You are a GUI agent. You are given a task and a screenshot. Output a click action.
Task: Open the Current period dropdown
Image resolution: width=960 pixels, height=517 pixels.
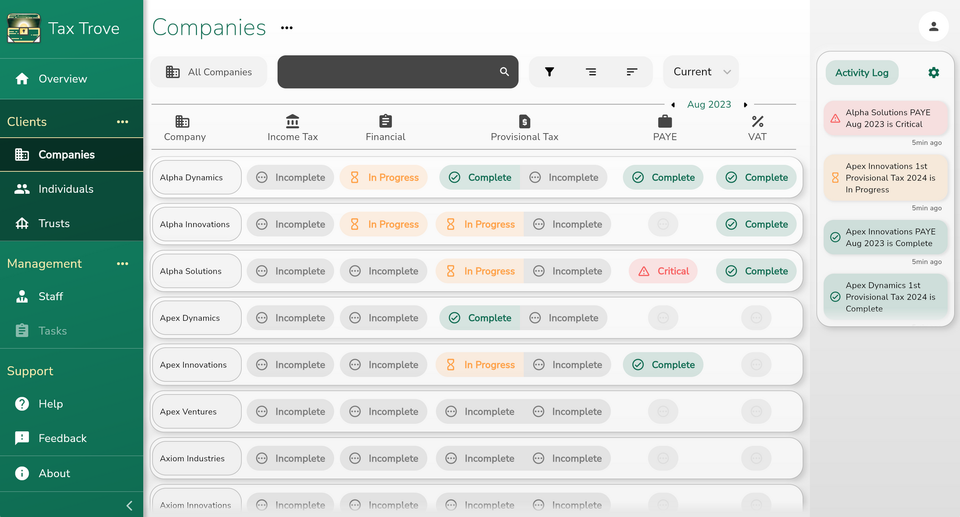[701, 72]
